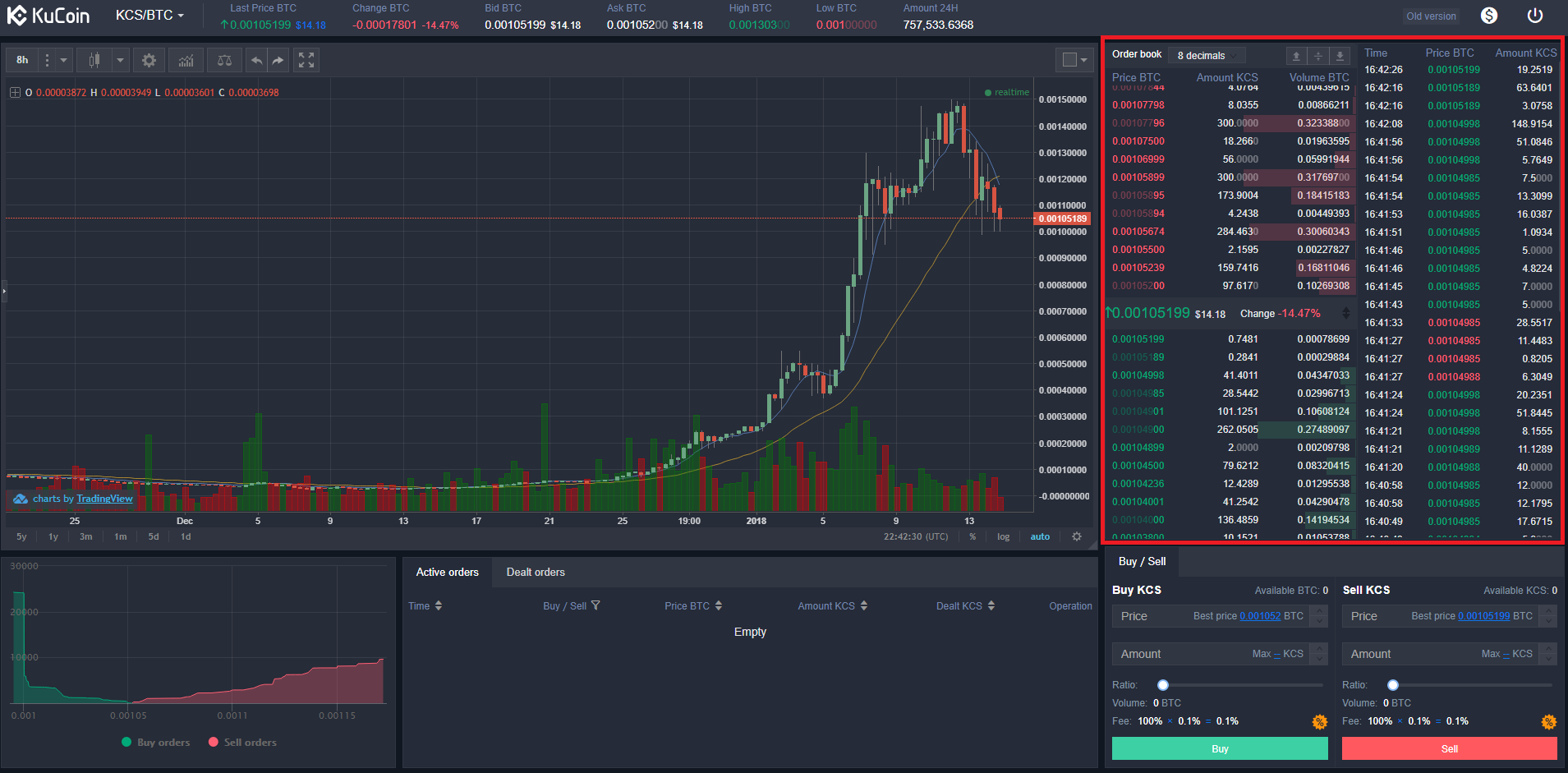1568x773 pixels.
Task: Select the Buy / Sell tab
Action: click(x=1142, y=561)
